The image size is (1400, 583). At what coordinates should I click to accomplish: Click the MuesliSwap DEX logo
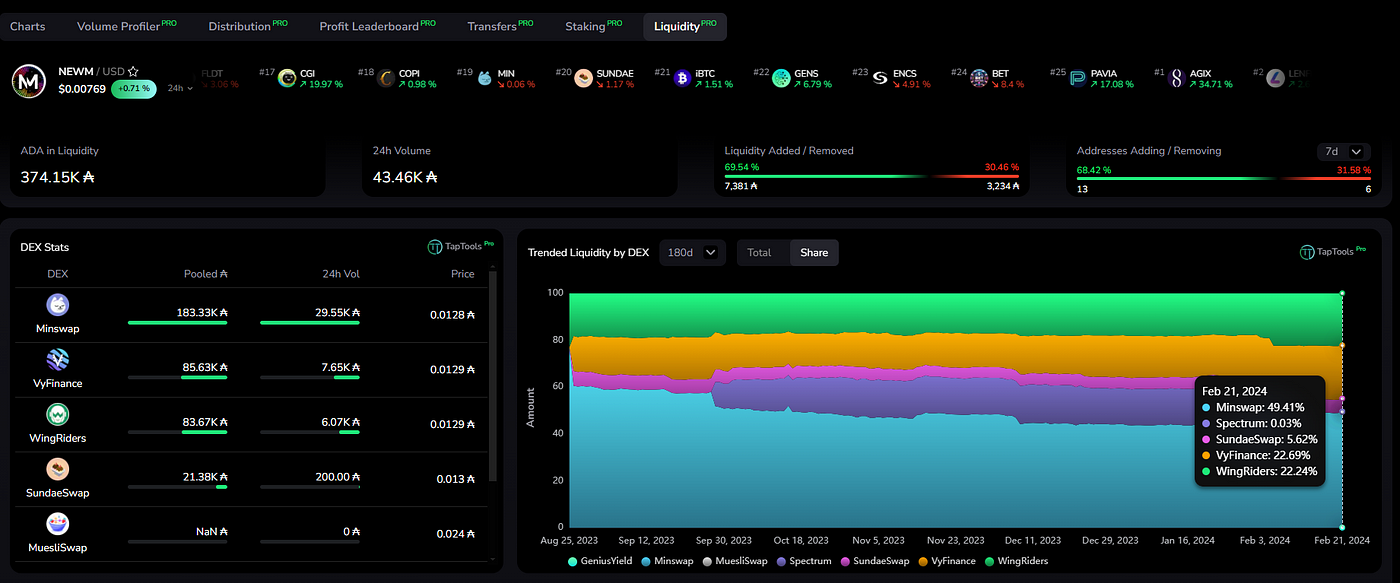tap(58, 522)
